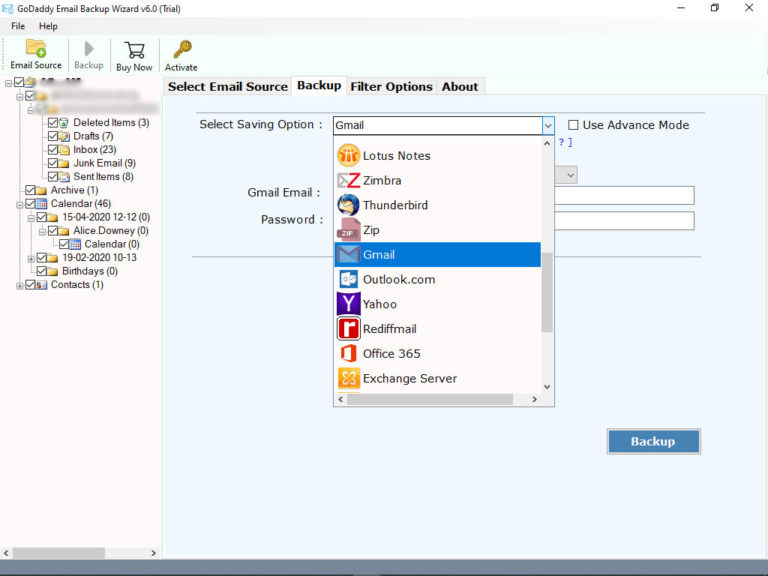Image resolution: width=768 pixels, height=576 pixels.
Task: Switch to Filter Options tab
Action: [x=391, y=87]
